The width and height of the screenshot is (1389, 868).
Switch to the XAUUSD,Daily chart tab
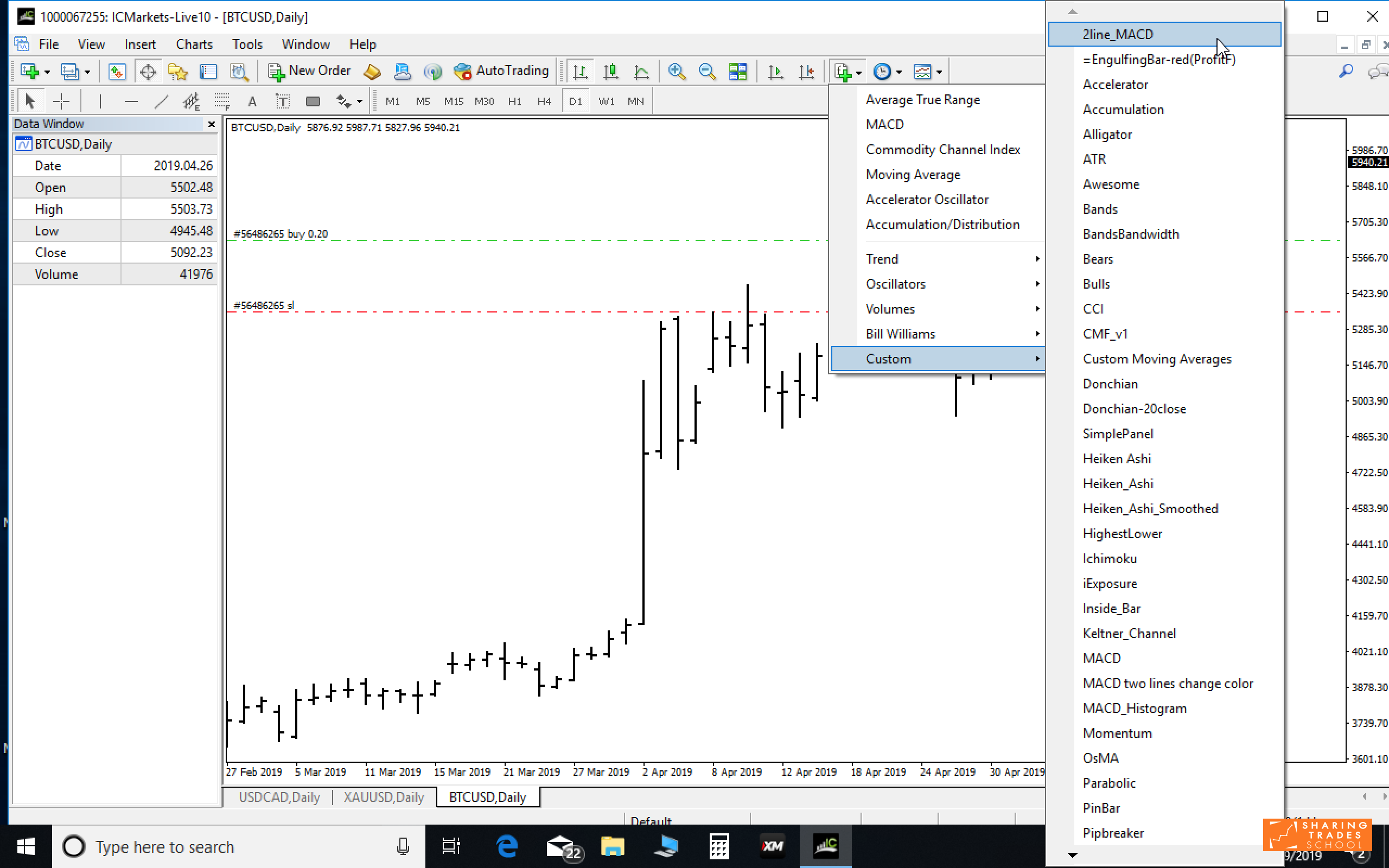pyautogui.click(x=384, y=797)
